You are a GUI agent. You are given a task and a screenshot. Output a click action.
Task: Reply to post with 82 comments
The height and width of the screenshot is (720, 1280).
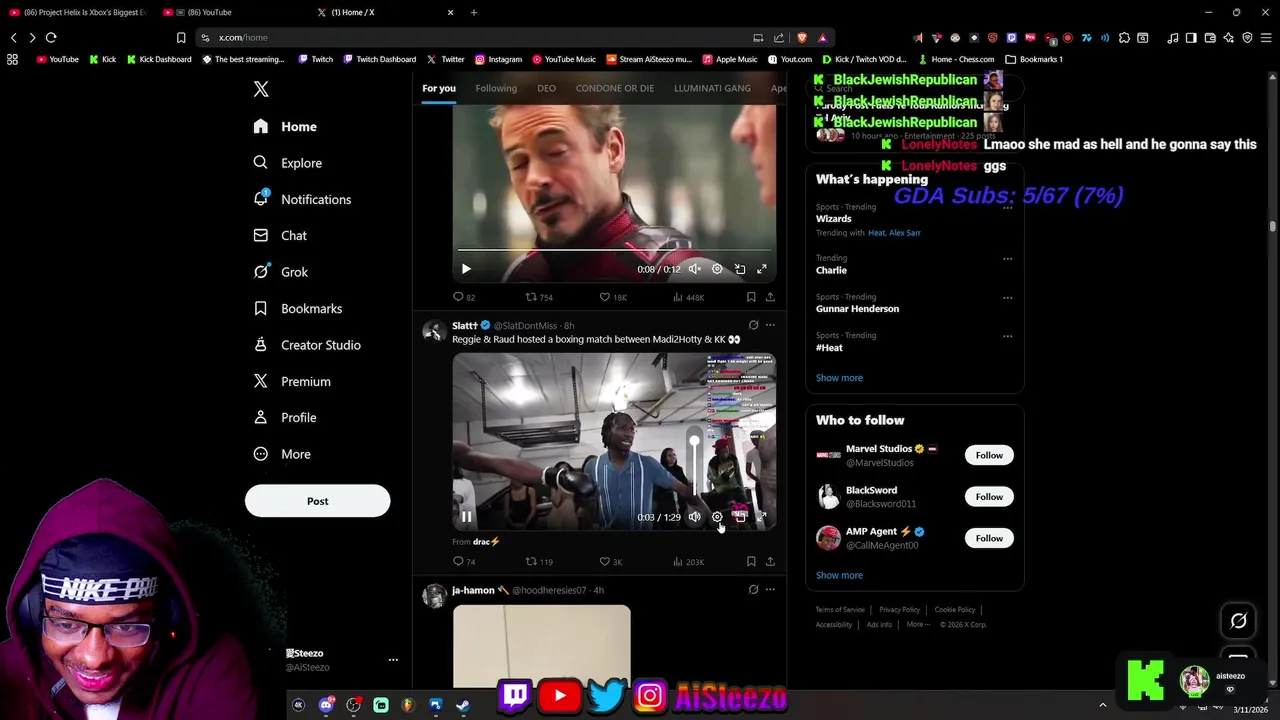[464, 297]
